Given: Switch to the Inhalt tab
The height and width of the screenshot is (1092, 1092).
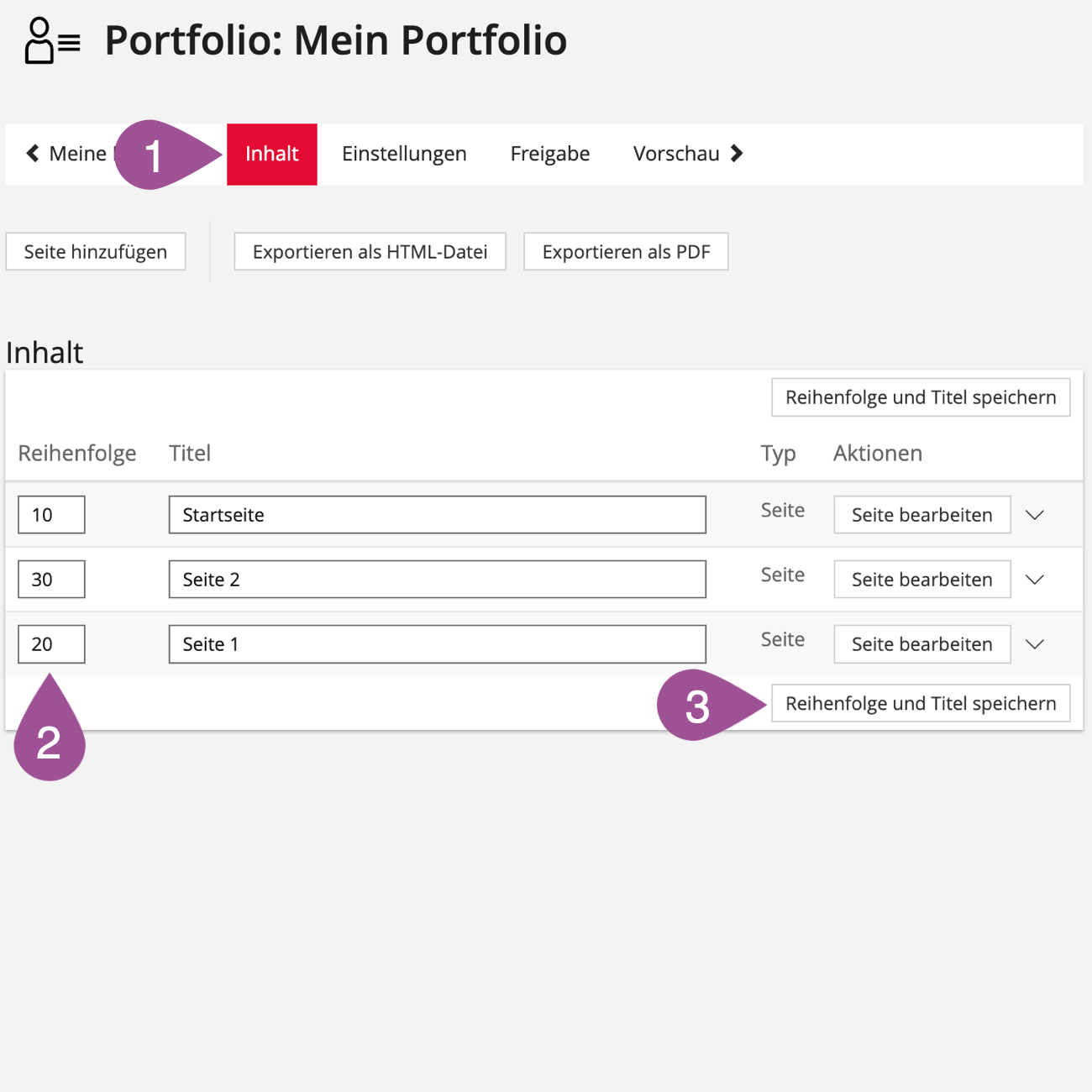Looking at the screenshot, I should point(271,154).
